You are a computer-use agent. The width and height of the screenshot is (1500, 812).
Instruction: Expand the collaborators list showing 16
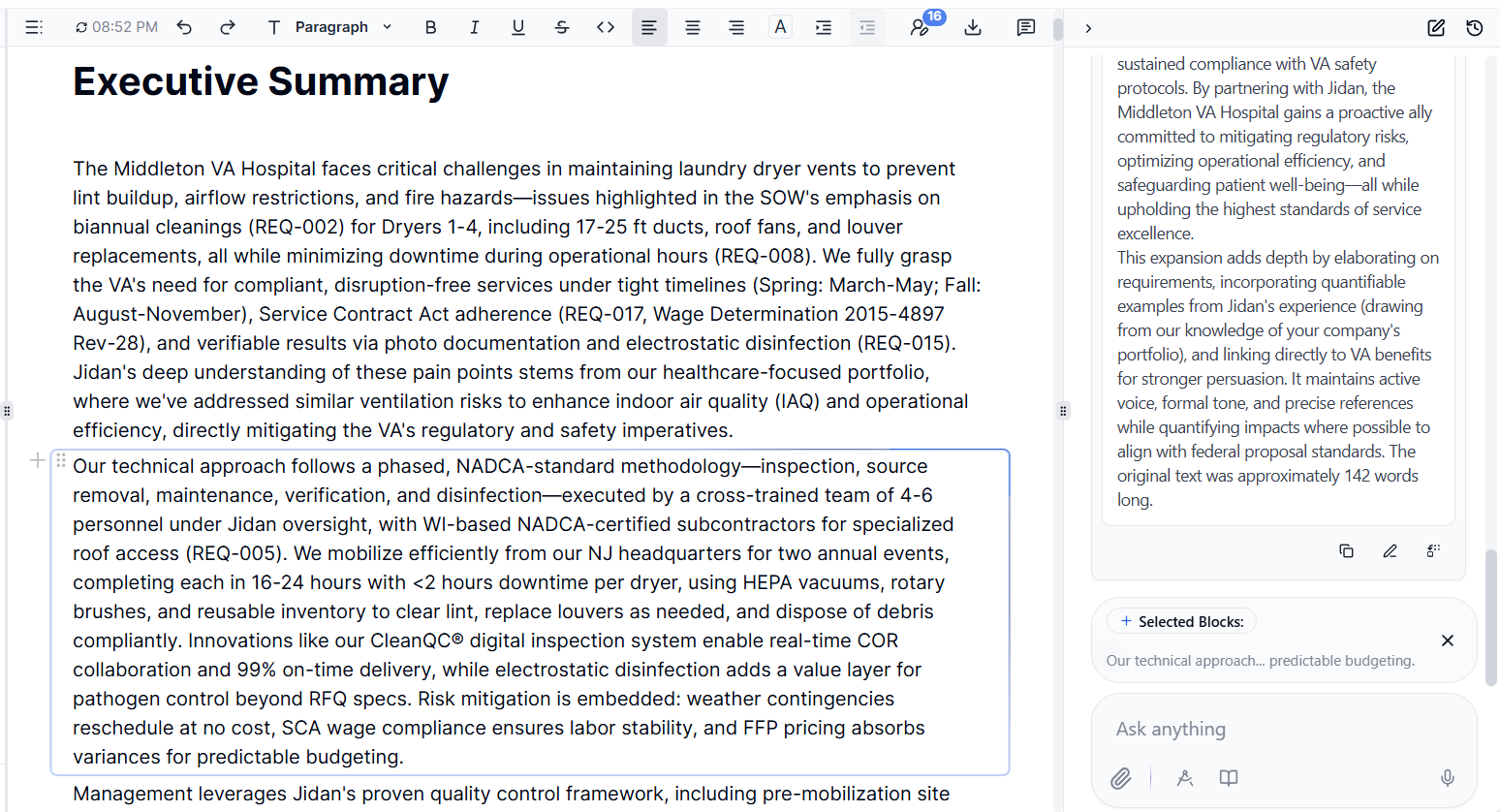pos(921,27)
